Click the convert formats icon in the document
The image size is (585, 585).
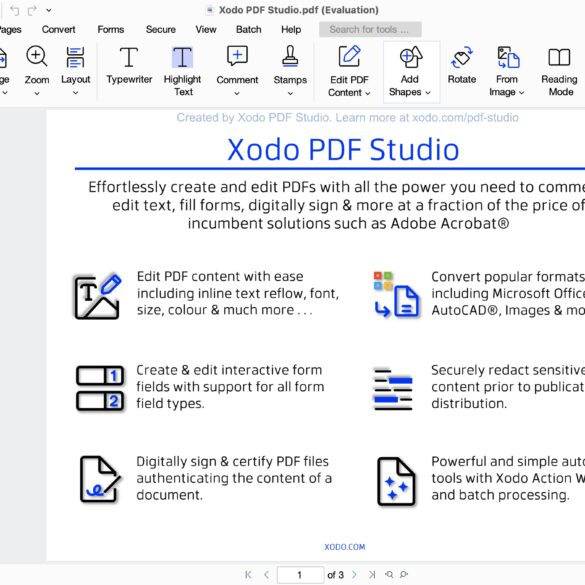[x=397, y=295]
